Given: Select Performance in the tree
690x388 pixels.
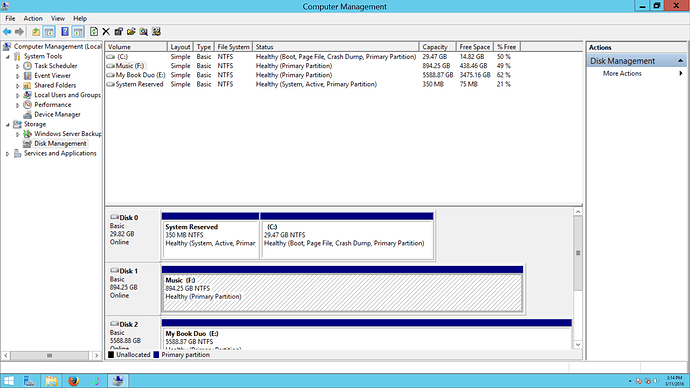Looking at the screenshot, I should [53, 105].
